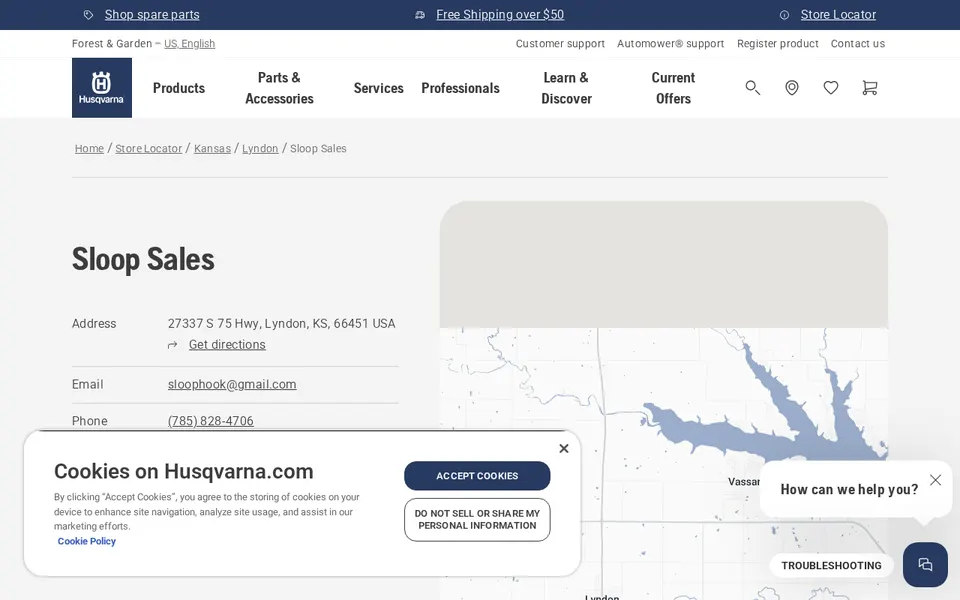The width and height of the screenshot is (960, 600).
Task: Open the Parts & Accessories menu
Action: [x=279, y=88]
